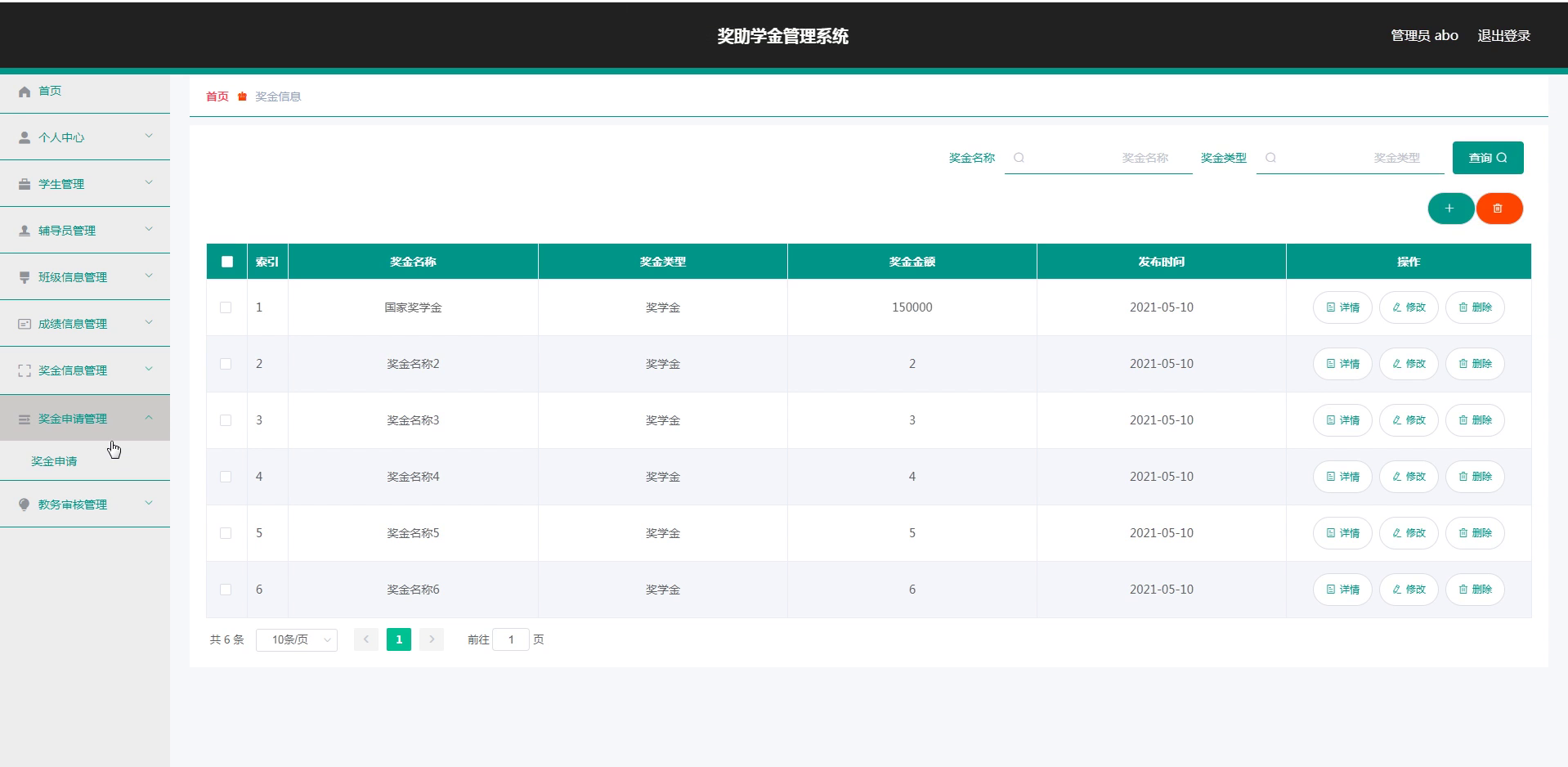Select 成绩信息管理 menu label
The image size is (1568, 767).
pos(73,324)
